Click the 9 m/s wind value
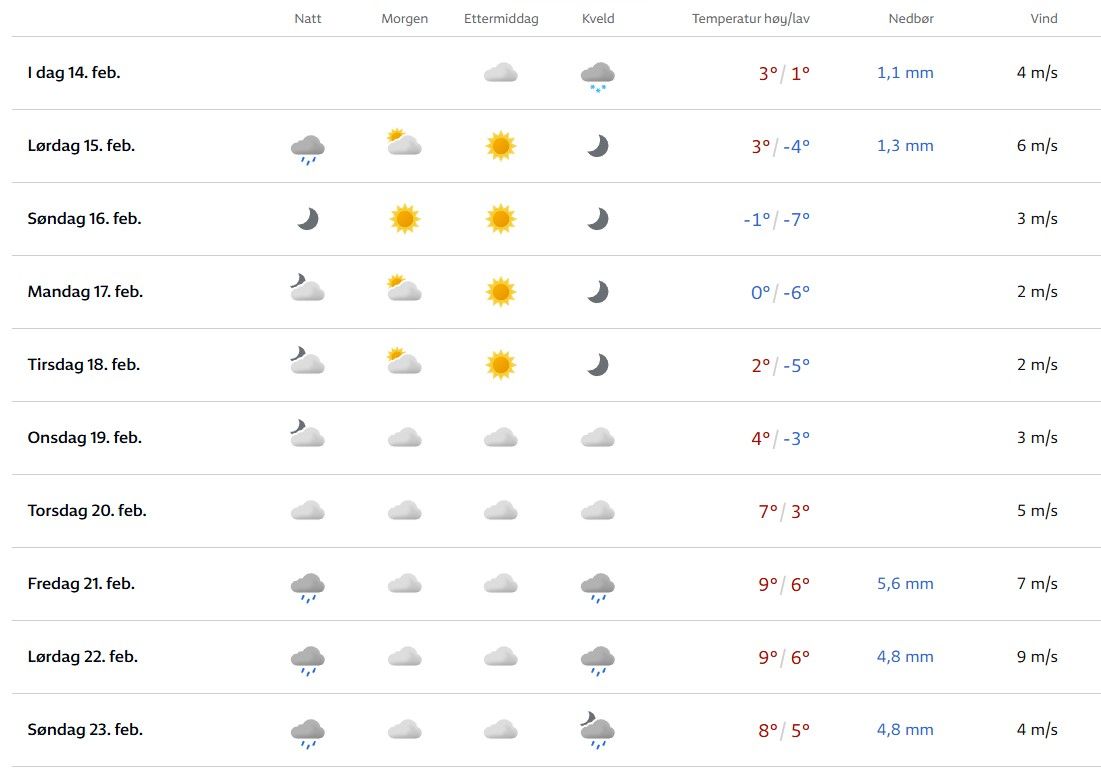Image resolution: width=1101 pixels, height=773 pixels. coord(1037,657)
